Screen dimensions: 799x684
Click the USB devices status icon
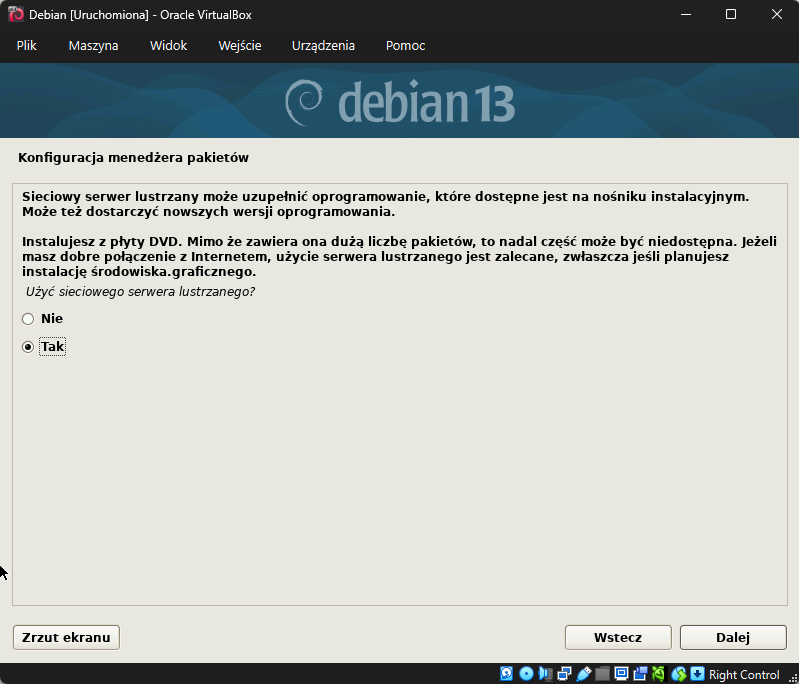583,674
